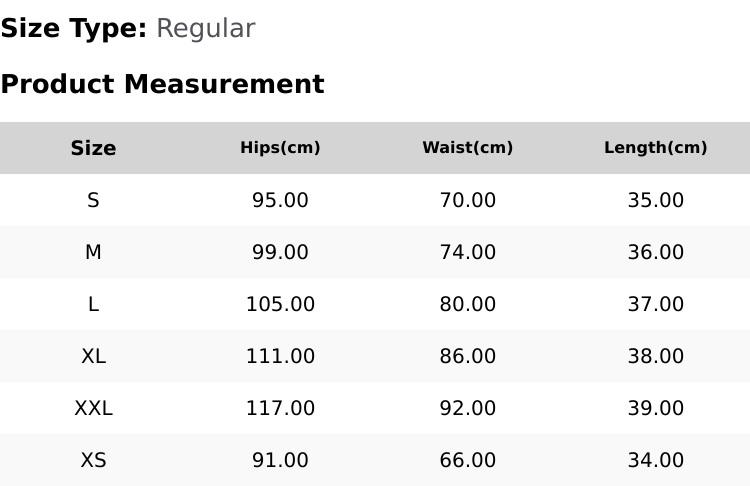Click the Length(cm) column header

655,147
